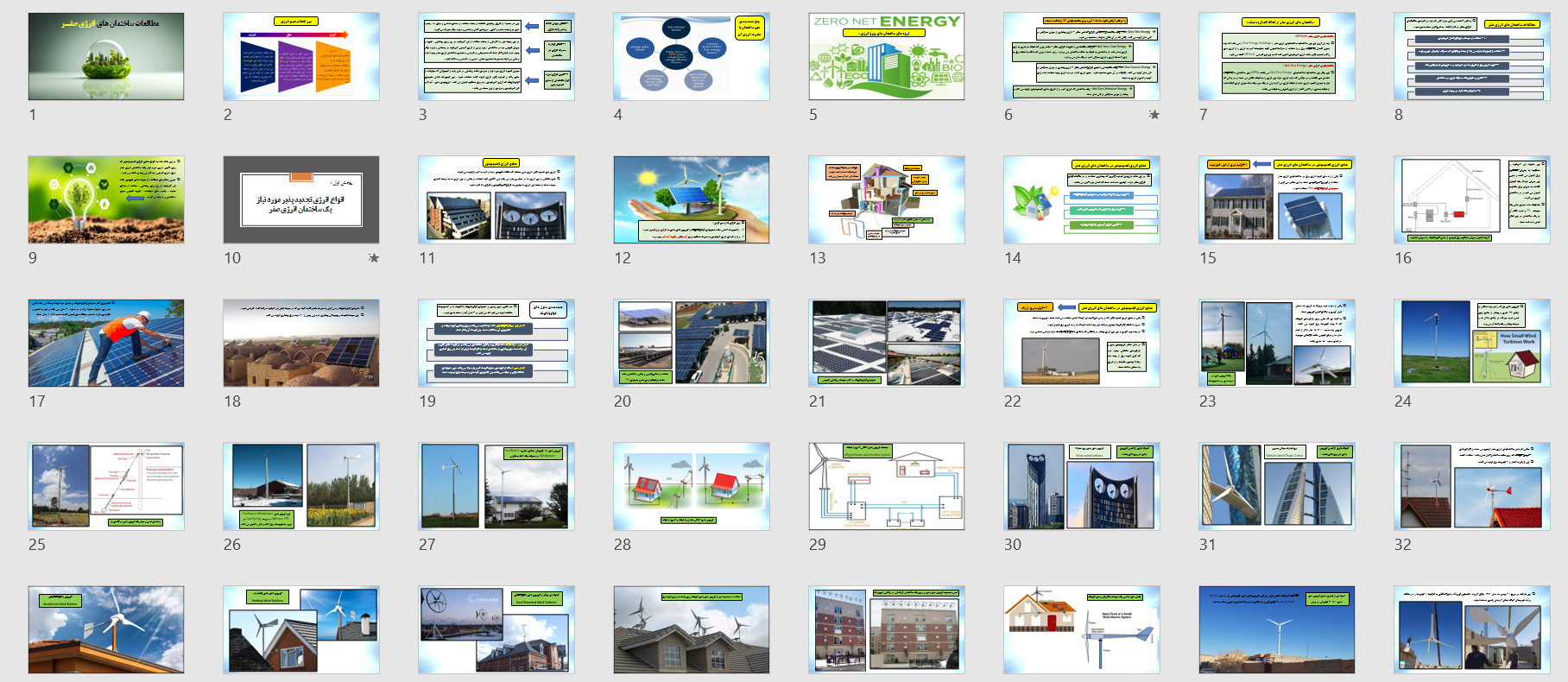Select slide 5 Zero Net Energy thumbnail
This screenshot has width=1568, height=682.
[887, 56]
